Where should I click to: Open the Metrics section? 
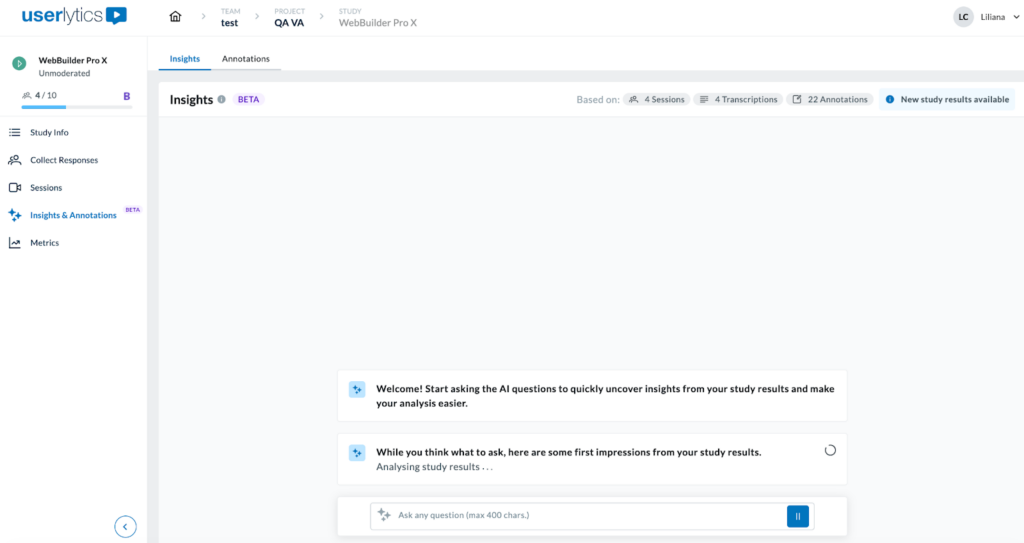(44, 243)
